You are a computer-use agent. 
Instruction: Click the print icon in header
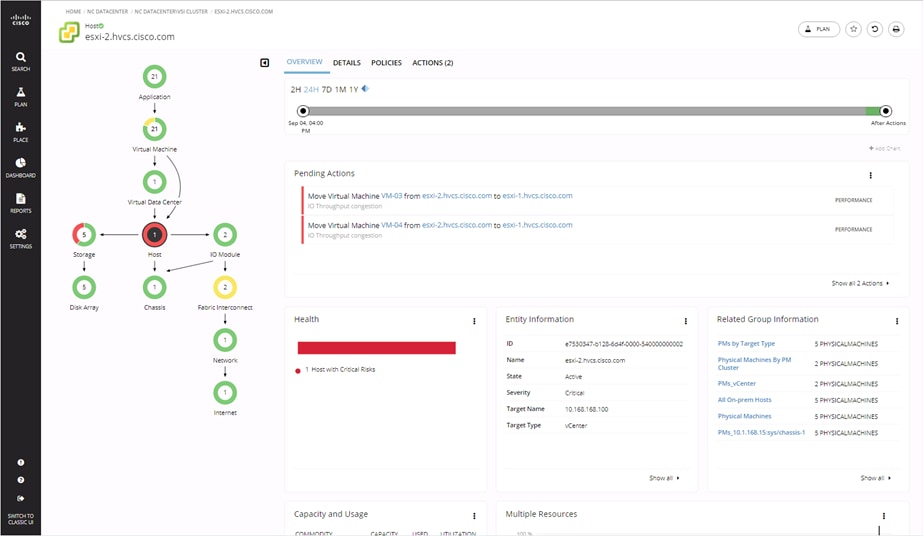[896, 29]
